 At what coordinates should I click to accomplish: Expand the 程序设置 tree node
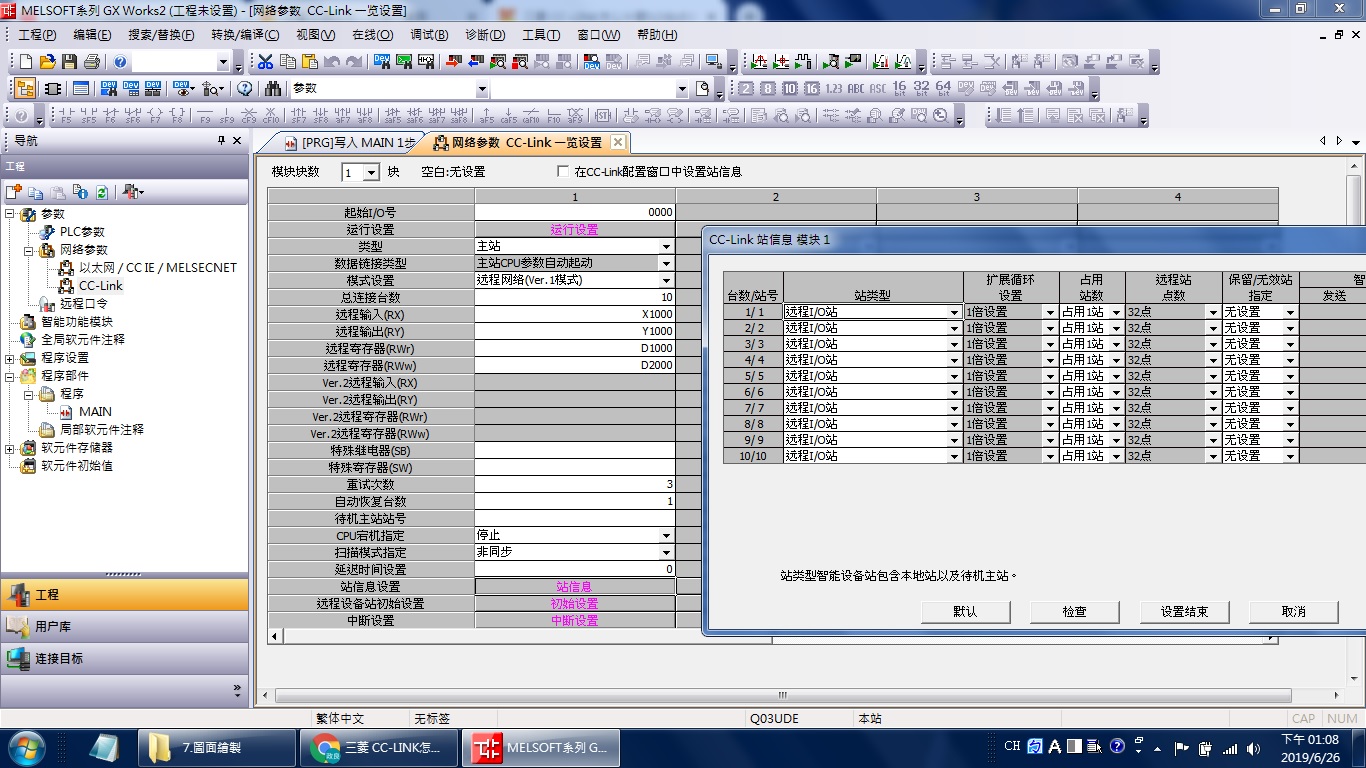(x=10, y=358)
